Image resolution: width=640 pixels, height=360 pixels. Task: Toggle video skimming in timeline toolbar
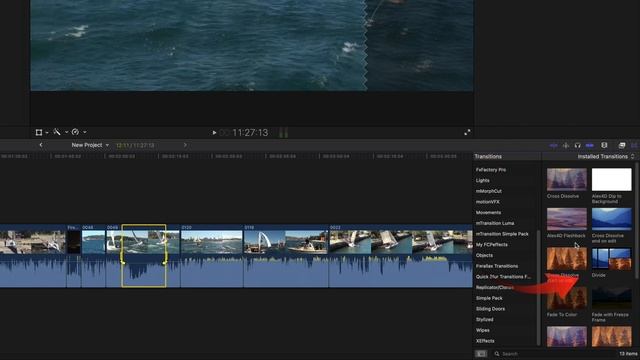point(553,145)
